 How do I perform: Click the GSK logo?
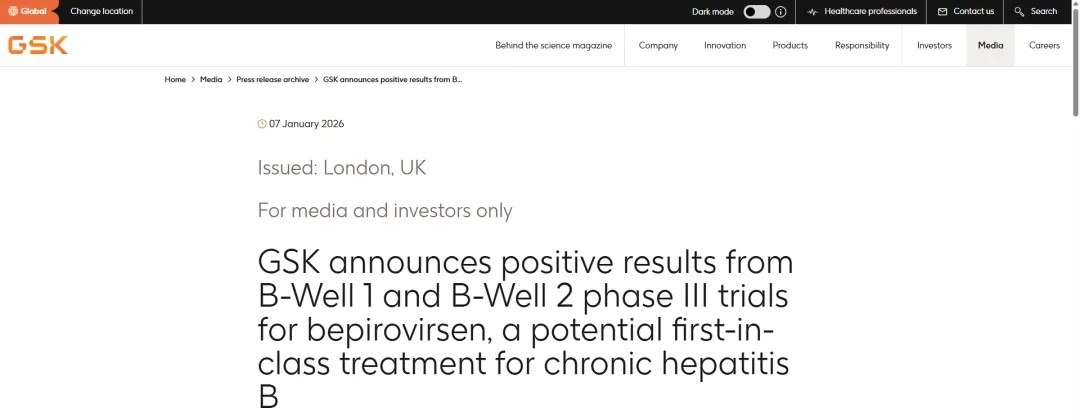click(37, 45)
